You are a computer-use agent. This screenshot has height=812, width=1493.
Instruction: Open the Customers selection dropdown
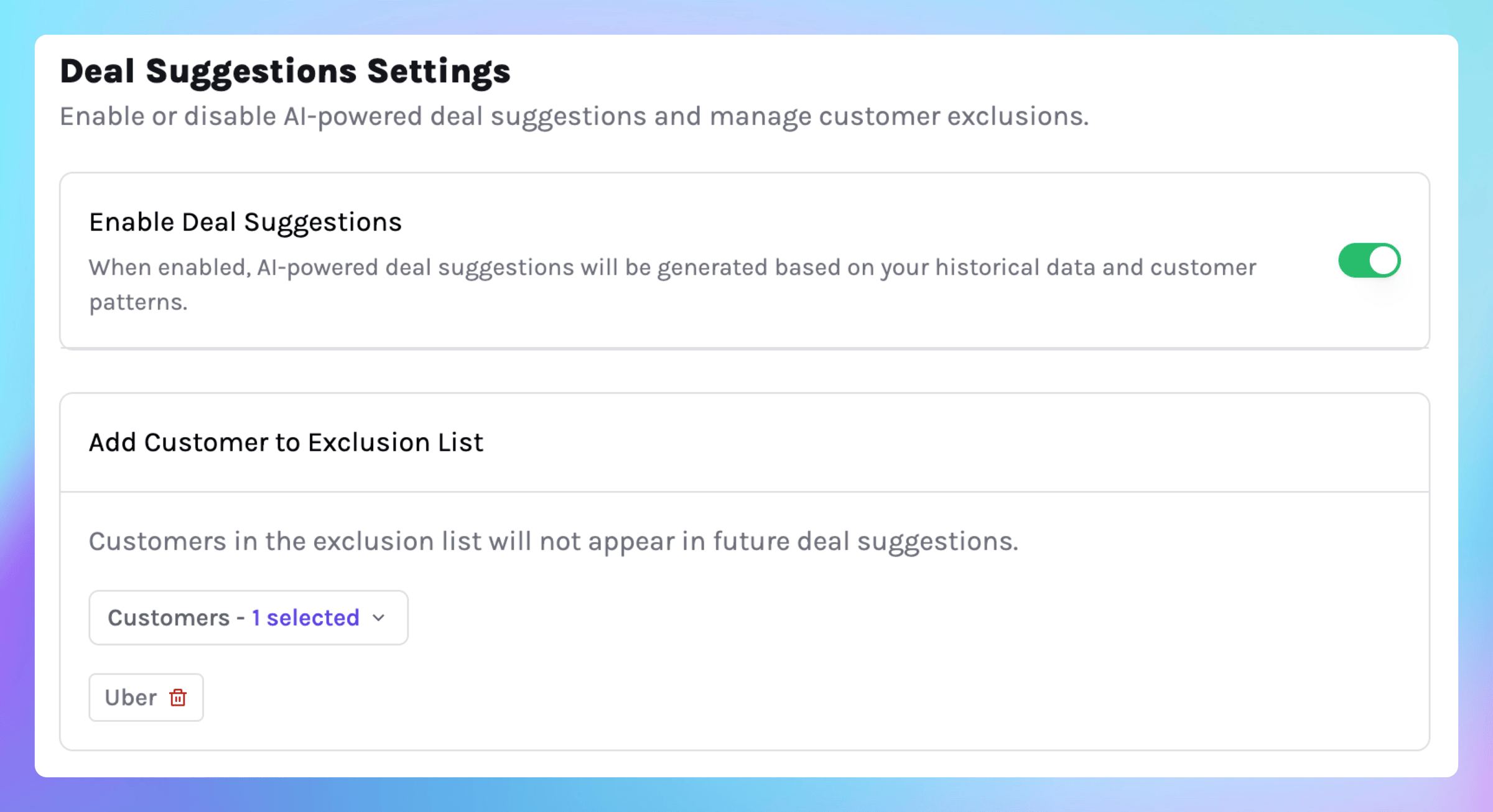(x=248, y=617)
